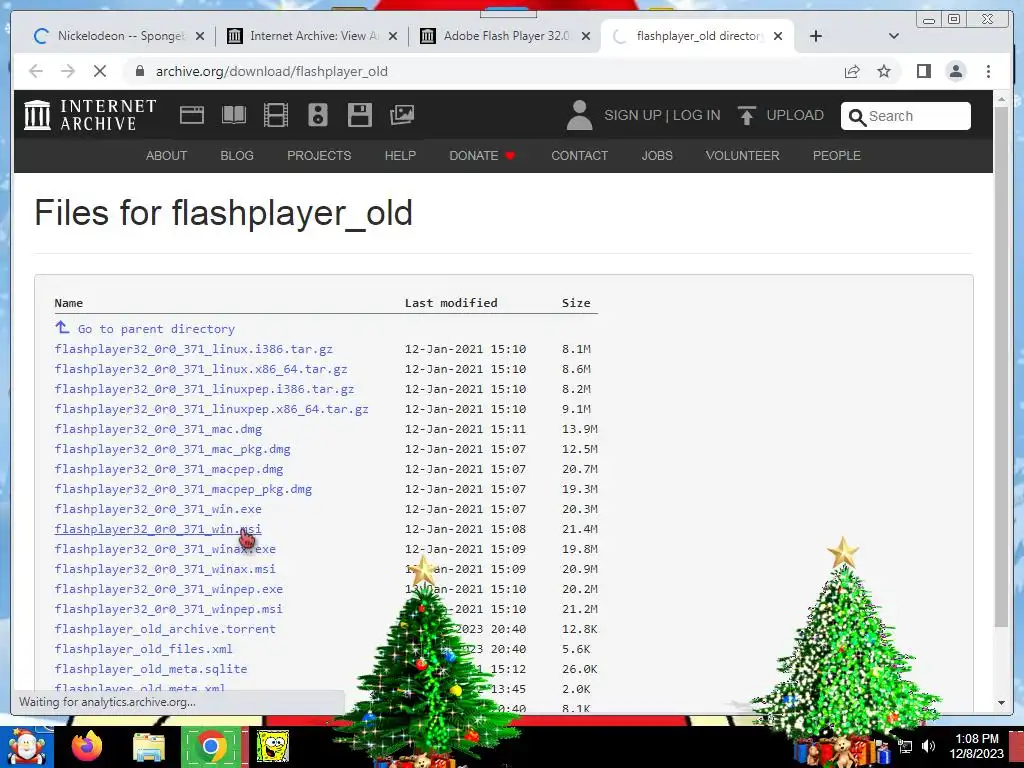Close the Adobe Flash Player 32.0 tab
1024x768 pixels.
[586, 37]
